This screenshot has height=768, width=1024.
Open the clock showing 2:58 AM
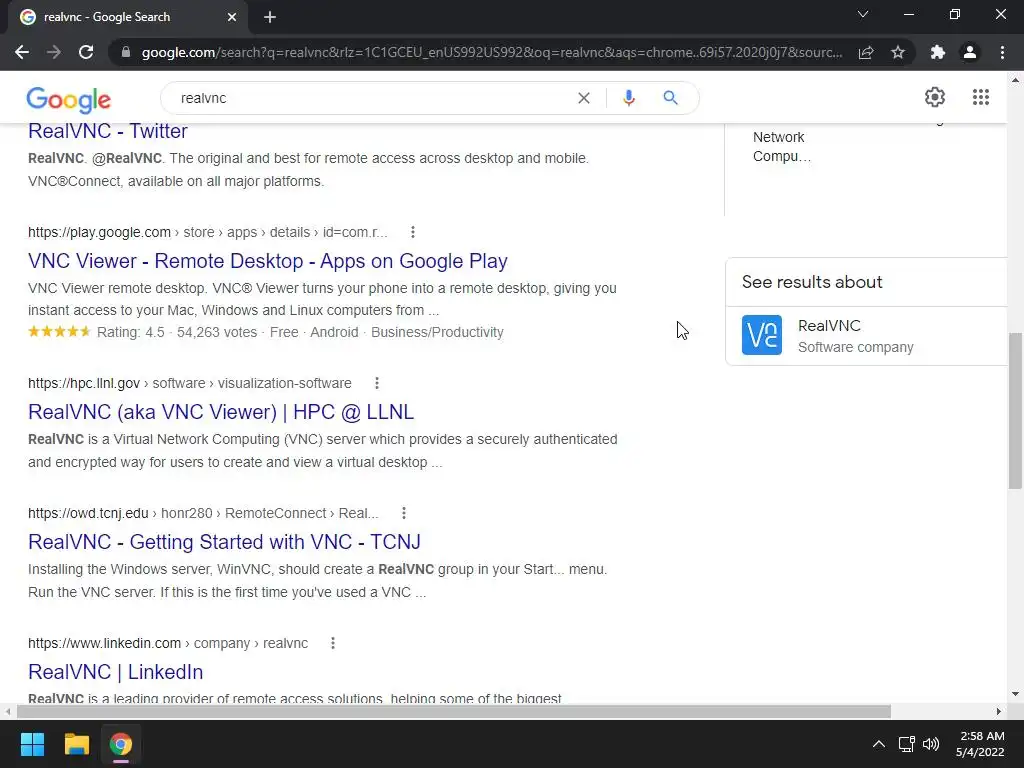(x=980, y=744)
